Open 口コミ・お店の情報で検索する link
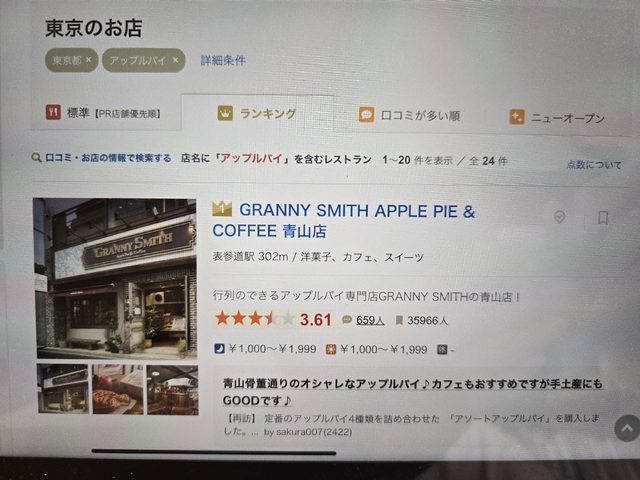The image size is (640, 480). (108, 158)
